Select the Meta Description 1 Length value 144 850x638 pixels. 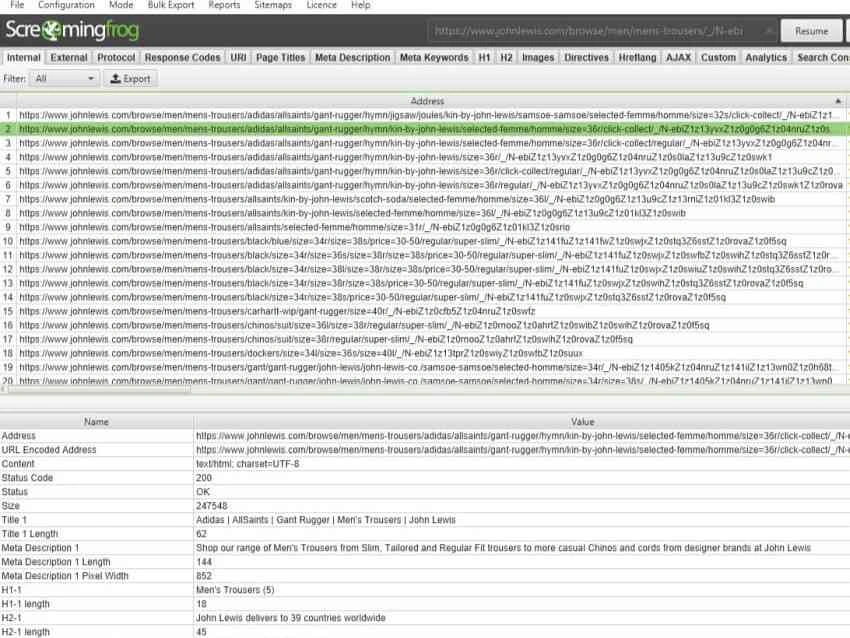pos(204,562)
